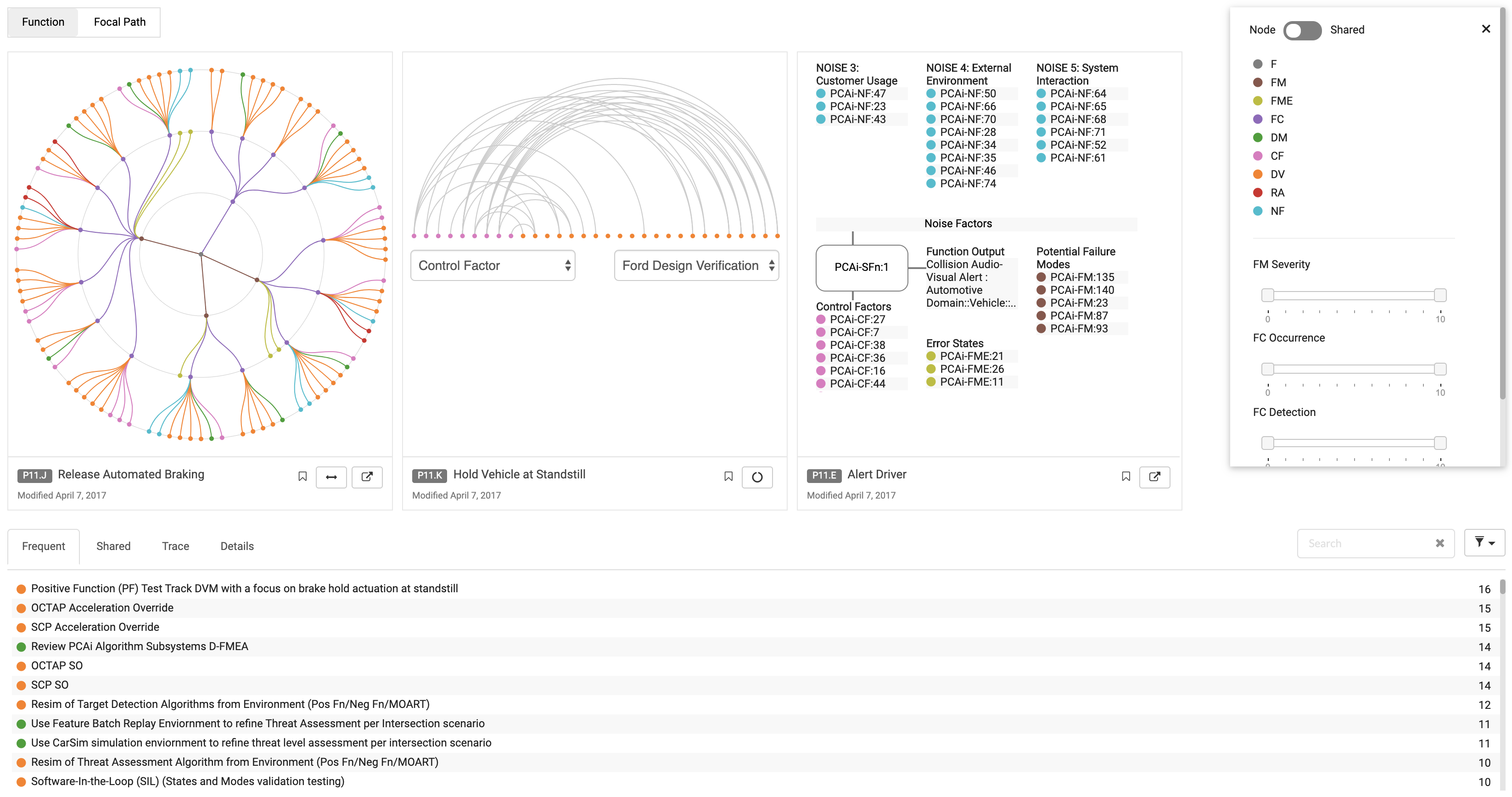
Task: Open Release Automated Braking in external view
Action: point(367,477)
